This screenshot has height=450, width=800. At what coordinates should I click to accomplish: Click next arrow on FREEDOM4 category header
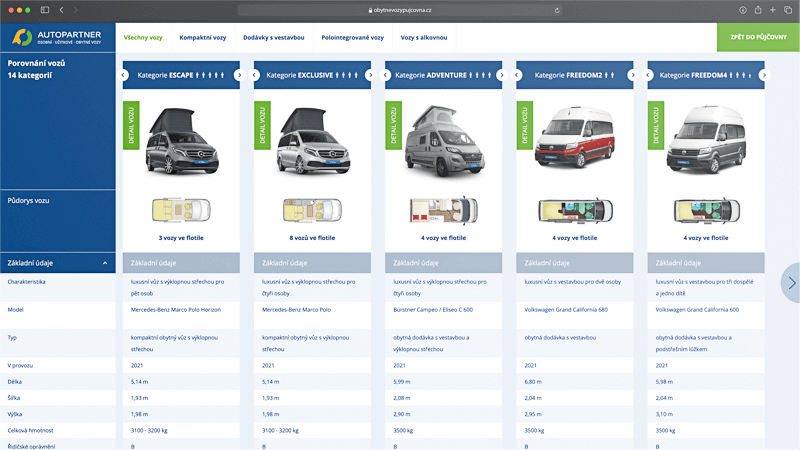pyautogui.click(x=764, y=75)
